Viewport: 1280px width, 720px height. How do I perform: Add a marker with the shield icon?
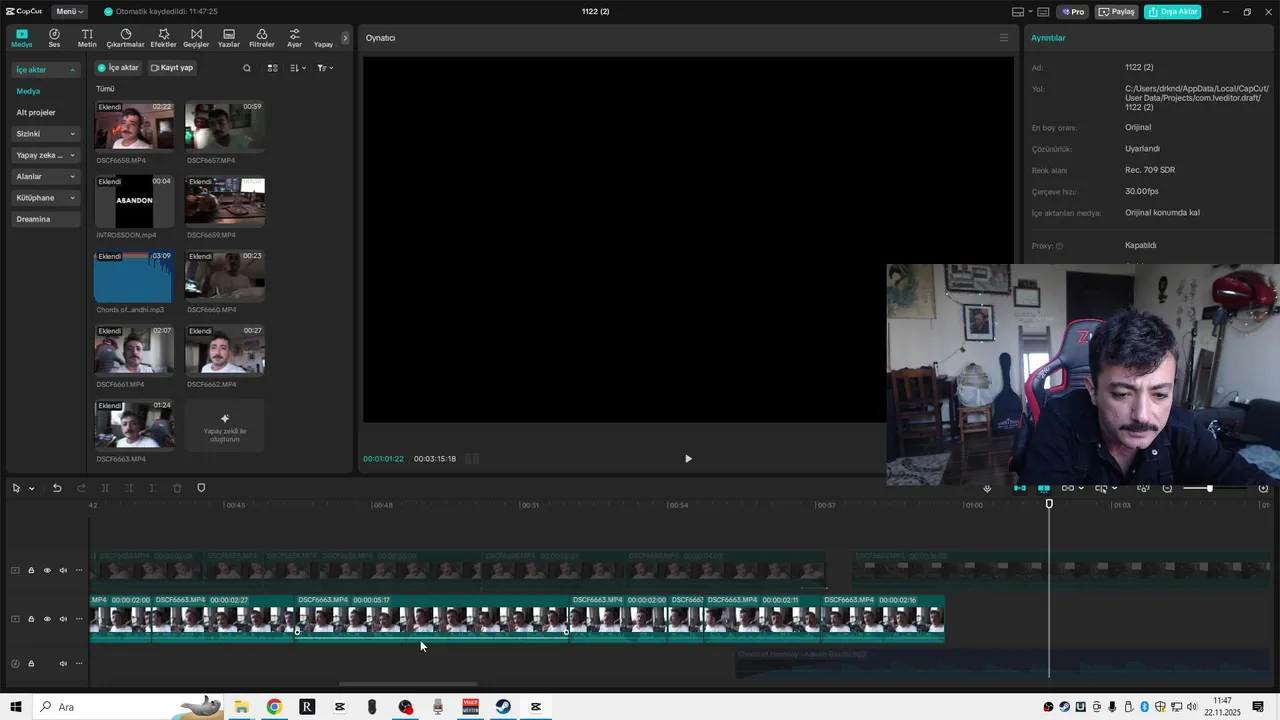[x=201, y=488]
